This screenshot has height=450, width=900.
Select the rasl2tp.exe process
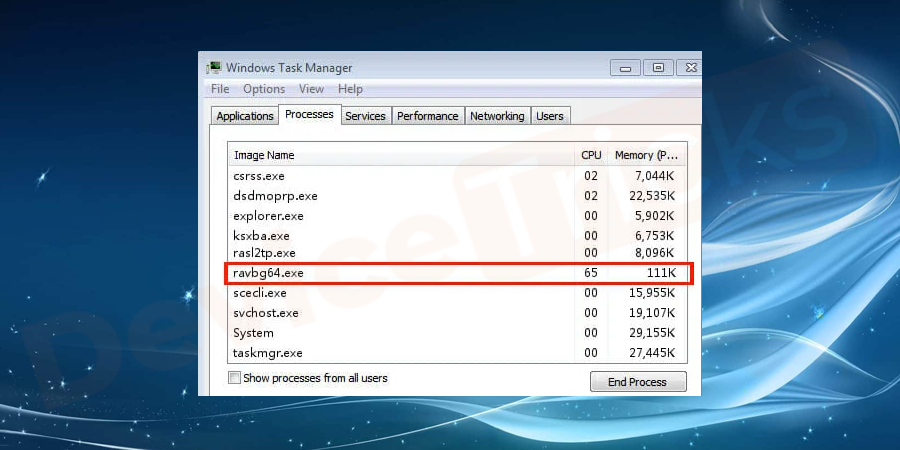pos(457,253)
